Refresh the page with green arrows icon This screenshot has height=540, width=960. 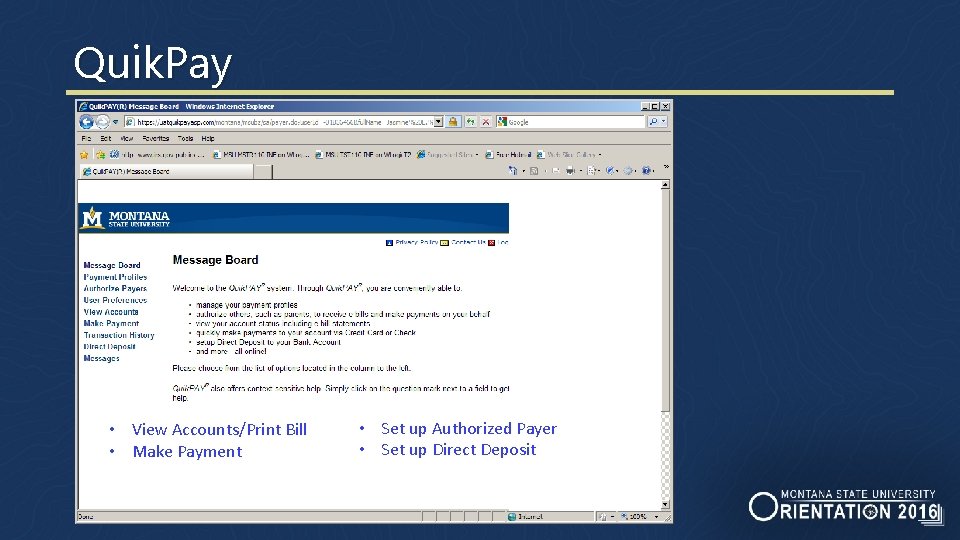[x=470, y=122]
